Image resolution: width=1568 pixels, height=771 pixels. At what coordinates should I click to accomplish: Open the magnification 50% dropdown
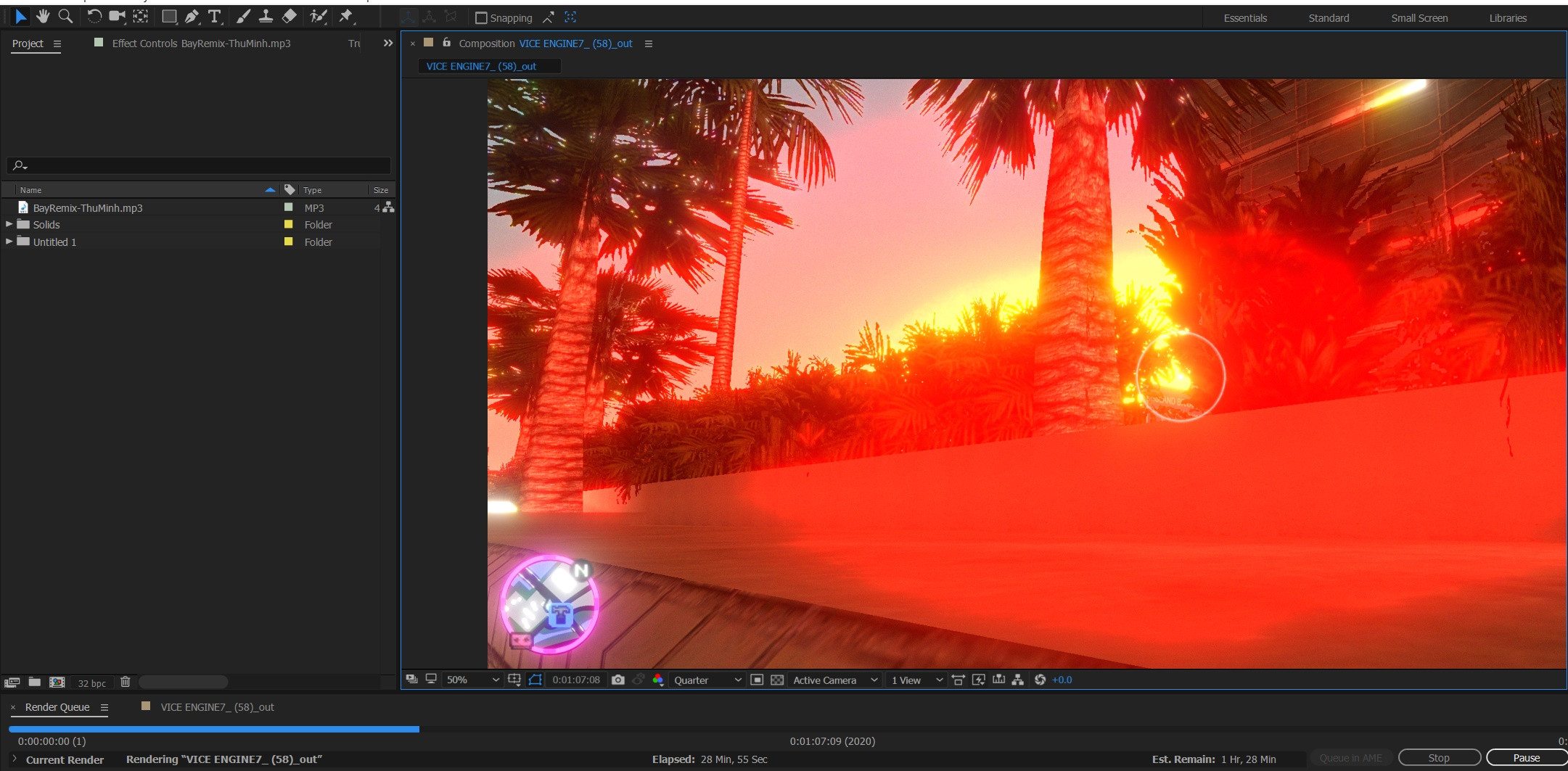[x=472, y=680]
